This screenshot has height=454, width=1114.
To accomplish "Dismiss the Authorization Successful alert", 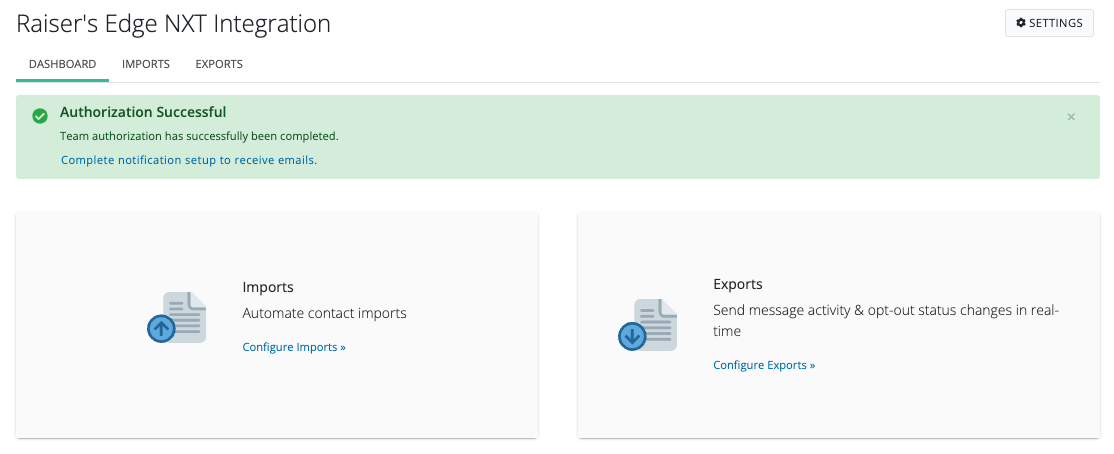I will pos(1071,117).
